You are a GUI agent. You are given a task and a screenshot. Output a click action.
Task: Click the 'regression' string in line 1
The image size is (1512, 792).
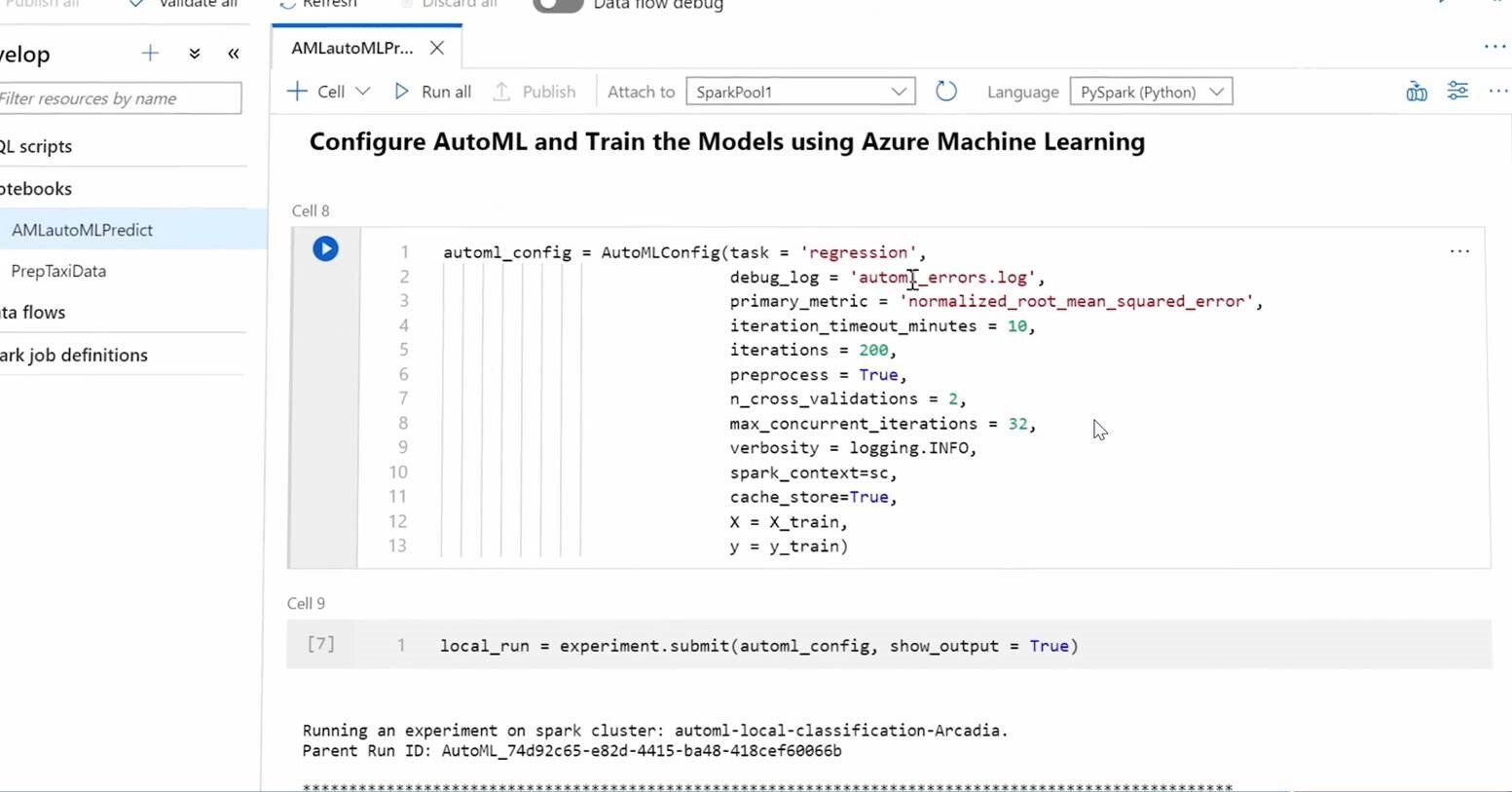(x=858, y=252)
